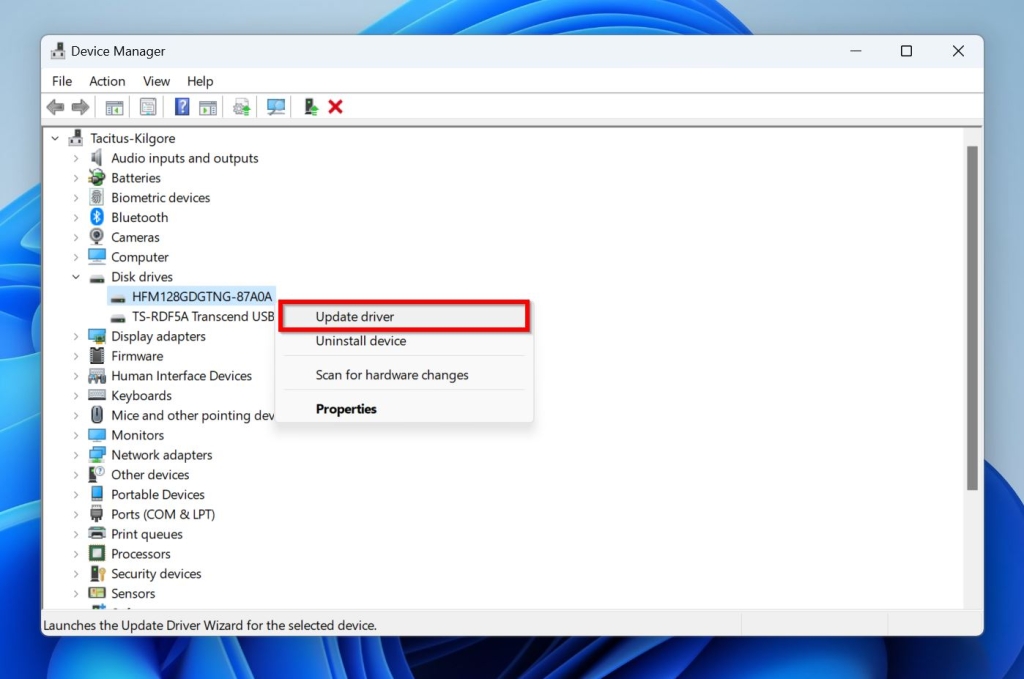Open the View menu

[156, 81]
